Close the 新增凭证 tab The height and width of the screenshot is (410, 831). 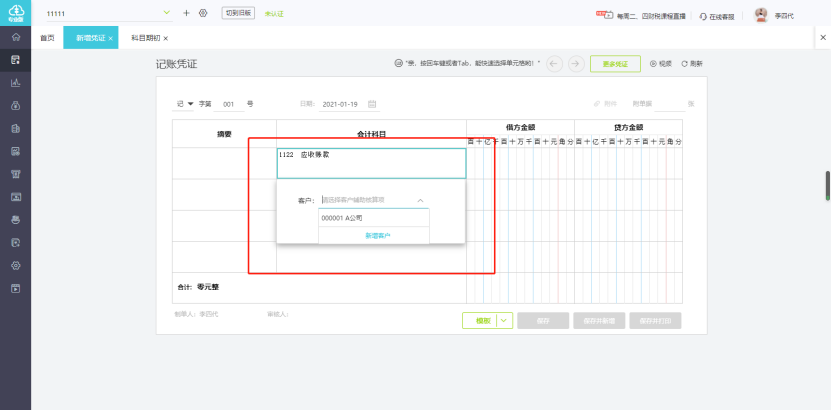point(111,38)
